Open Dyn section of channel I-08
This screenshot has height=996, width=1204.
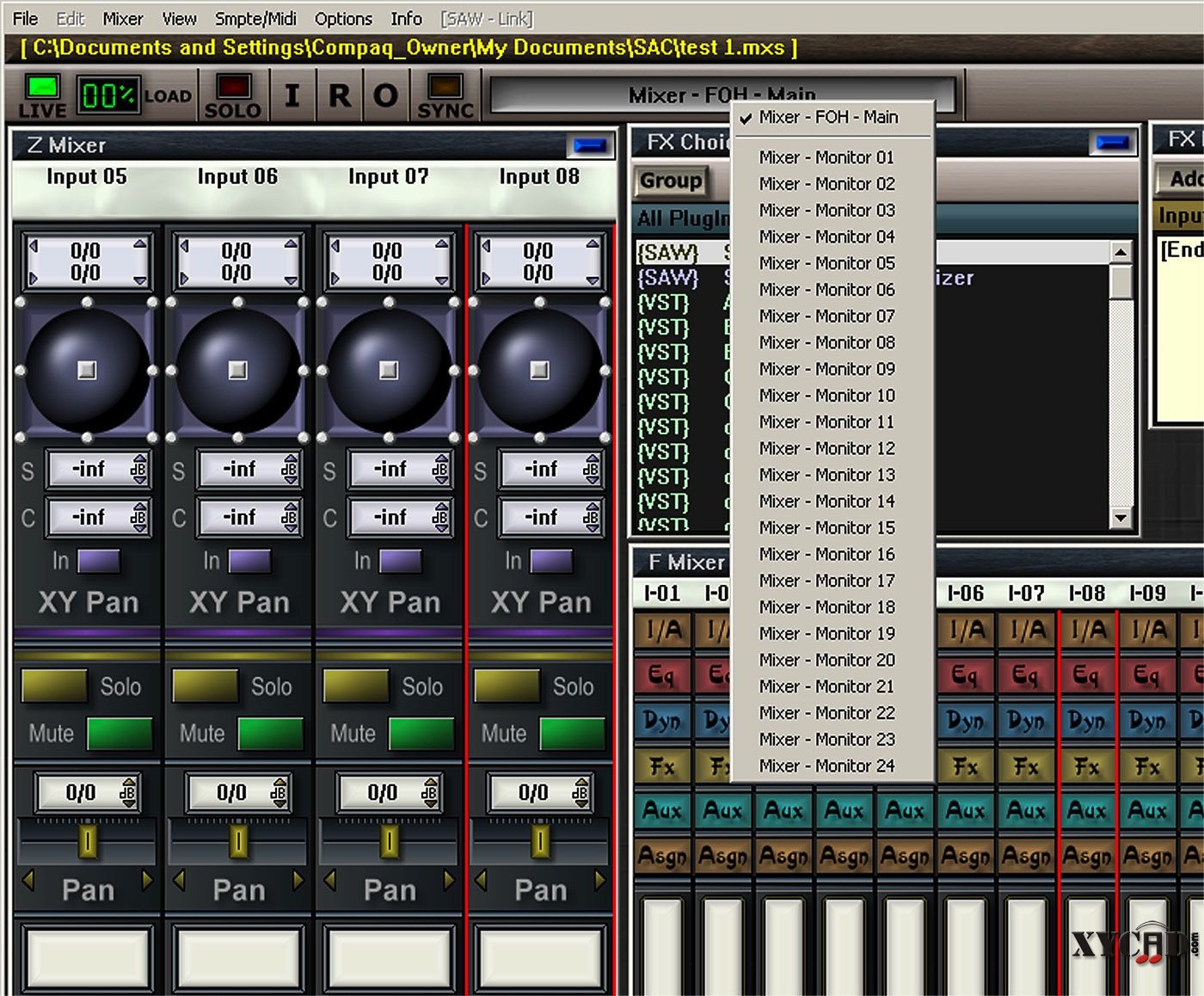tap(1087, 720)
